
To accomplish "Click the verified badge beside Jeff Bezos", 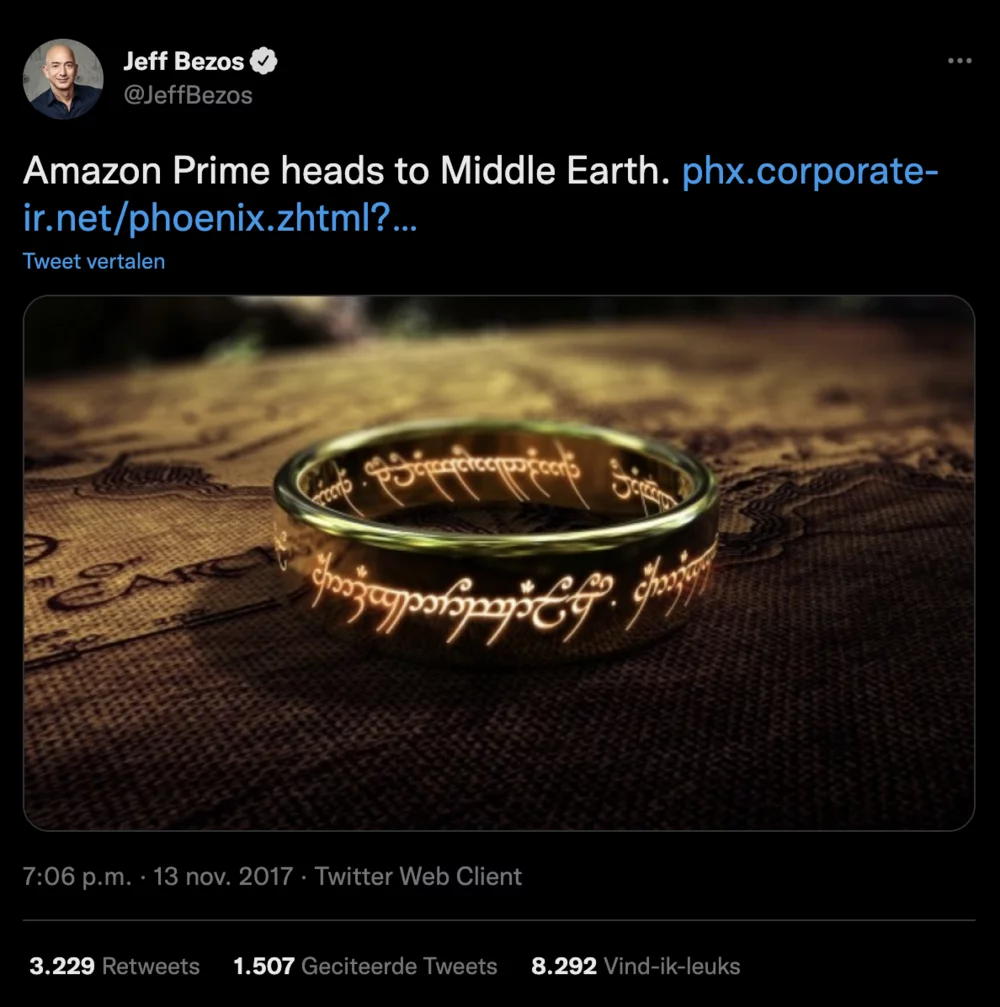I will pyautogui.click(x=264, y=62).
